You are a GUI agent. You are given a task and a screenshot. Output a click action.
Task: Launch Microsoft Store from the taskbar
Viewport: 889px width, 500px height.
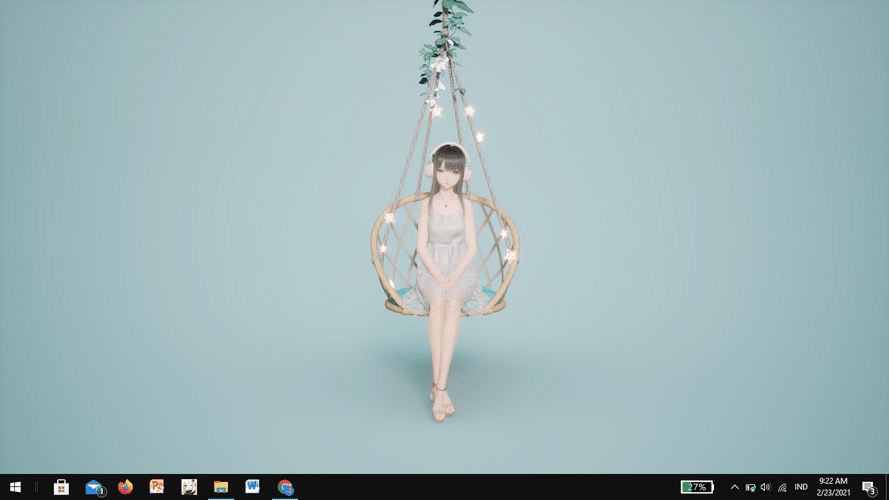(61, 487)
